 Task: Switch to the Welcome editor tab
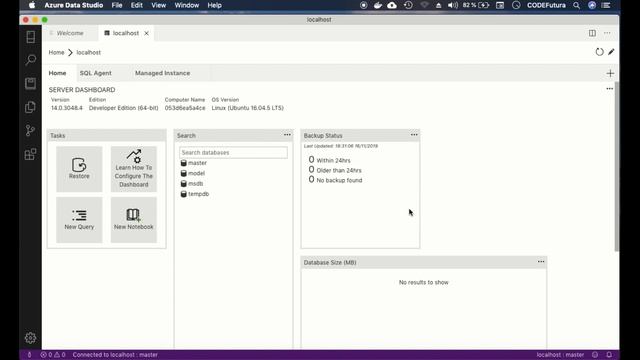(70, 33)
